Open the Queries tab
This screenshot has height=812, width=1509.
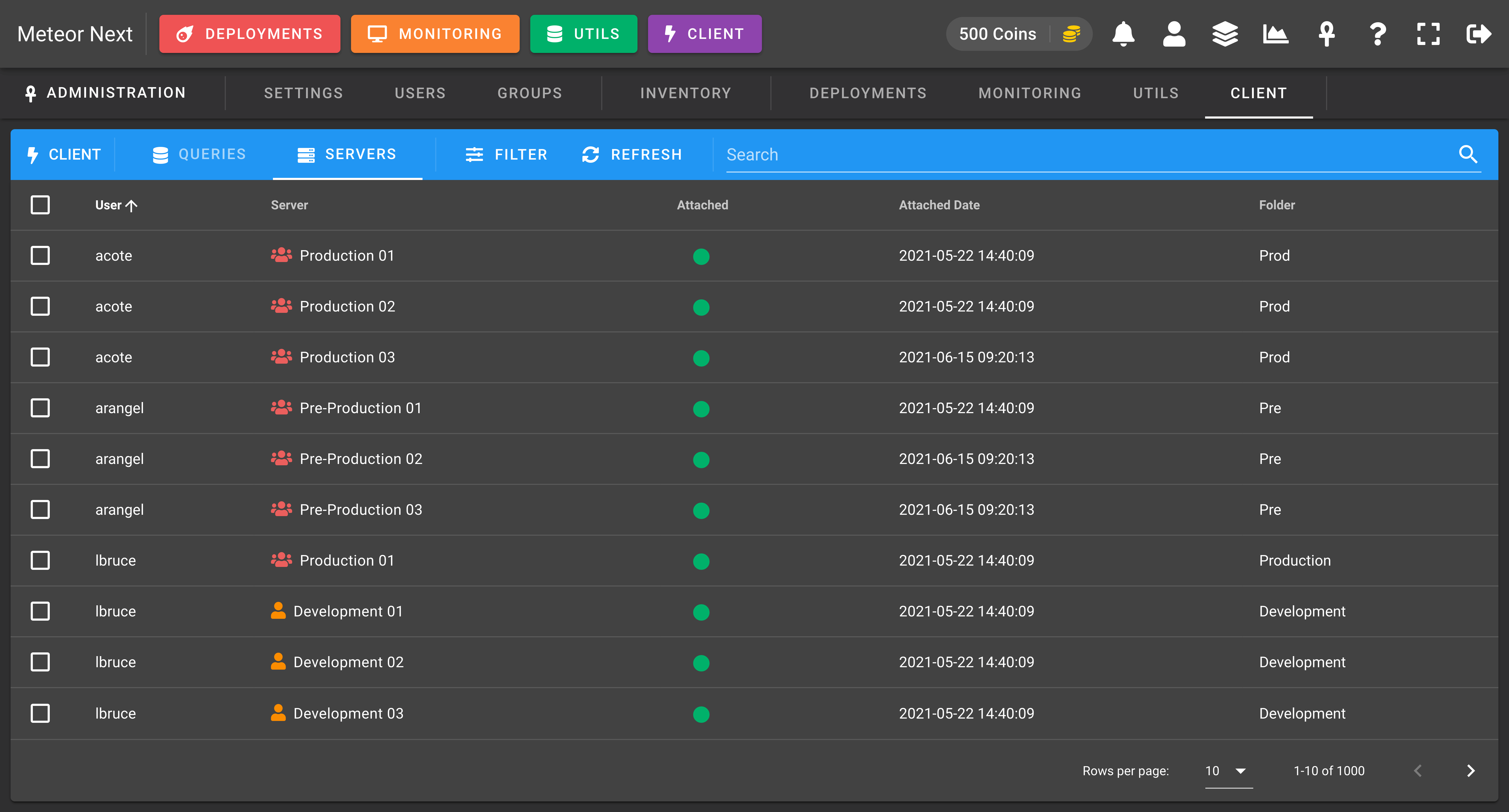pos(199,154)
